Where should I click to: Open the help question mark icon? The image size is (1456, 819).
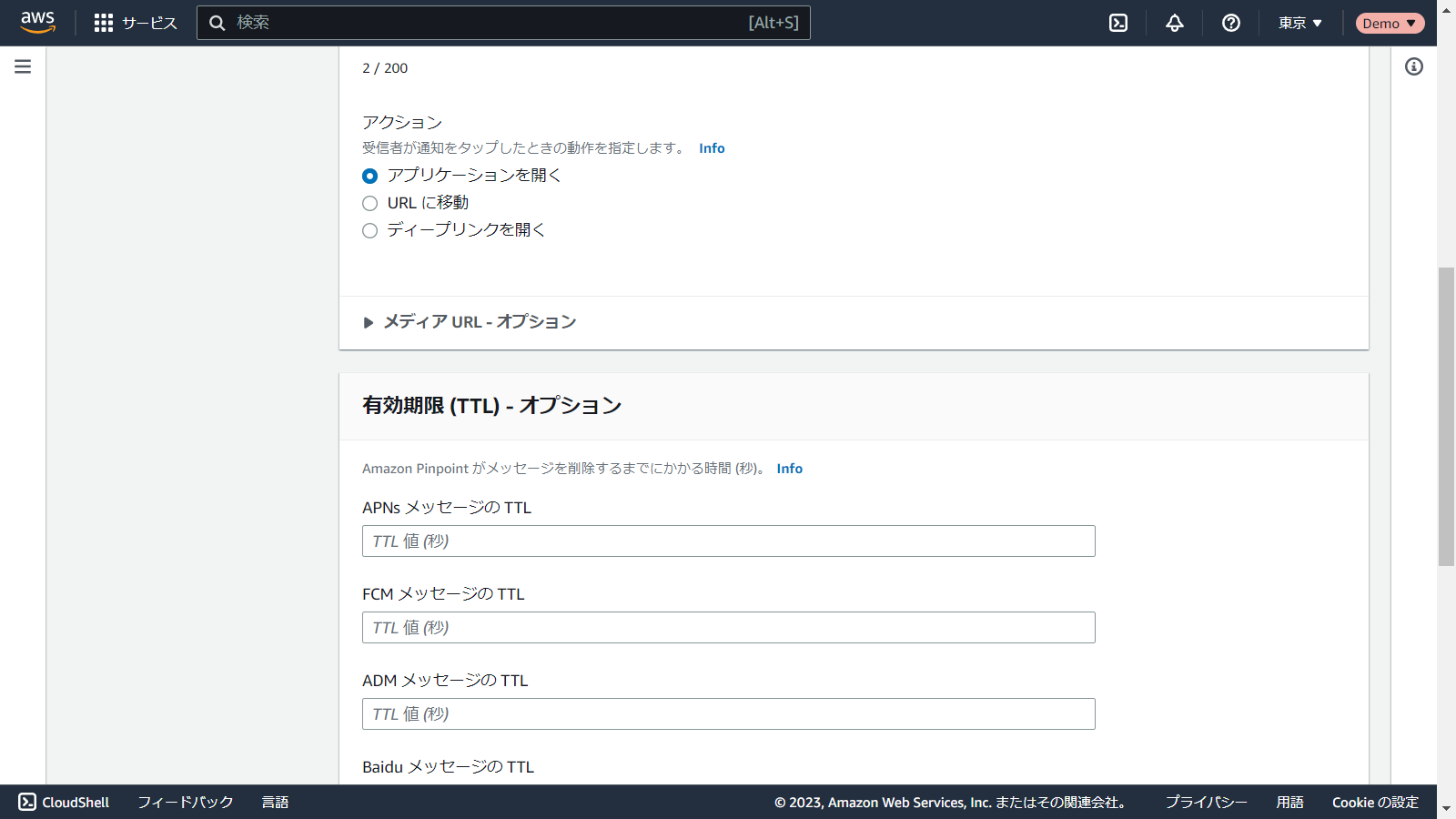point(1231,23)
